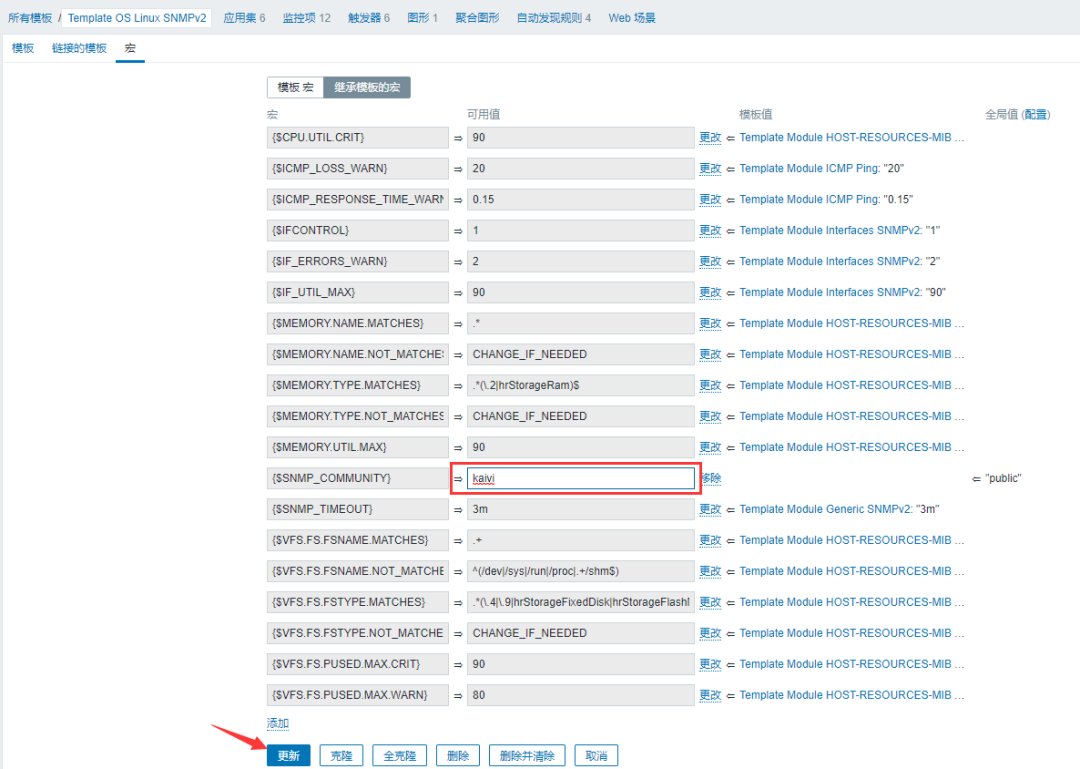Go to 应用集 6 section
The width and height of the screenshot is (1080, 769).
coord(244,18)
